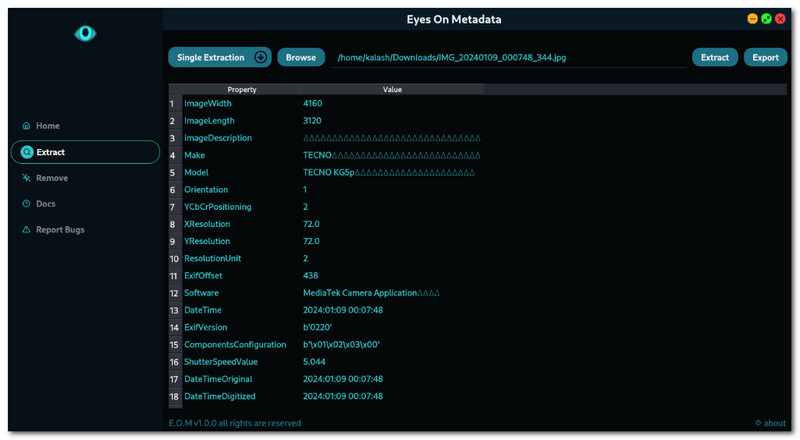Select the ExifVersion property cell

pyautogui.click(x=241, y=327)
